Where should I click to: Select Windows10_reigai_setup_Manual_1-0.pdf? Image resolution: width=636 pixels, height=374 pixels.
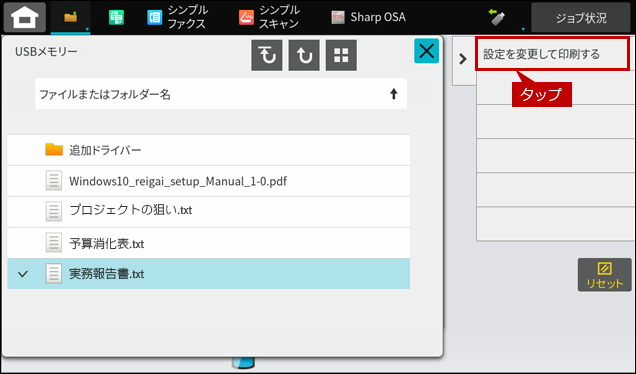(x=208, y=181)
